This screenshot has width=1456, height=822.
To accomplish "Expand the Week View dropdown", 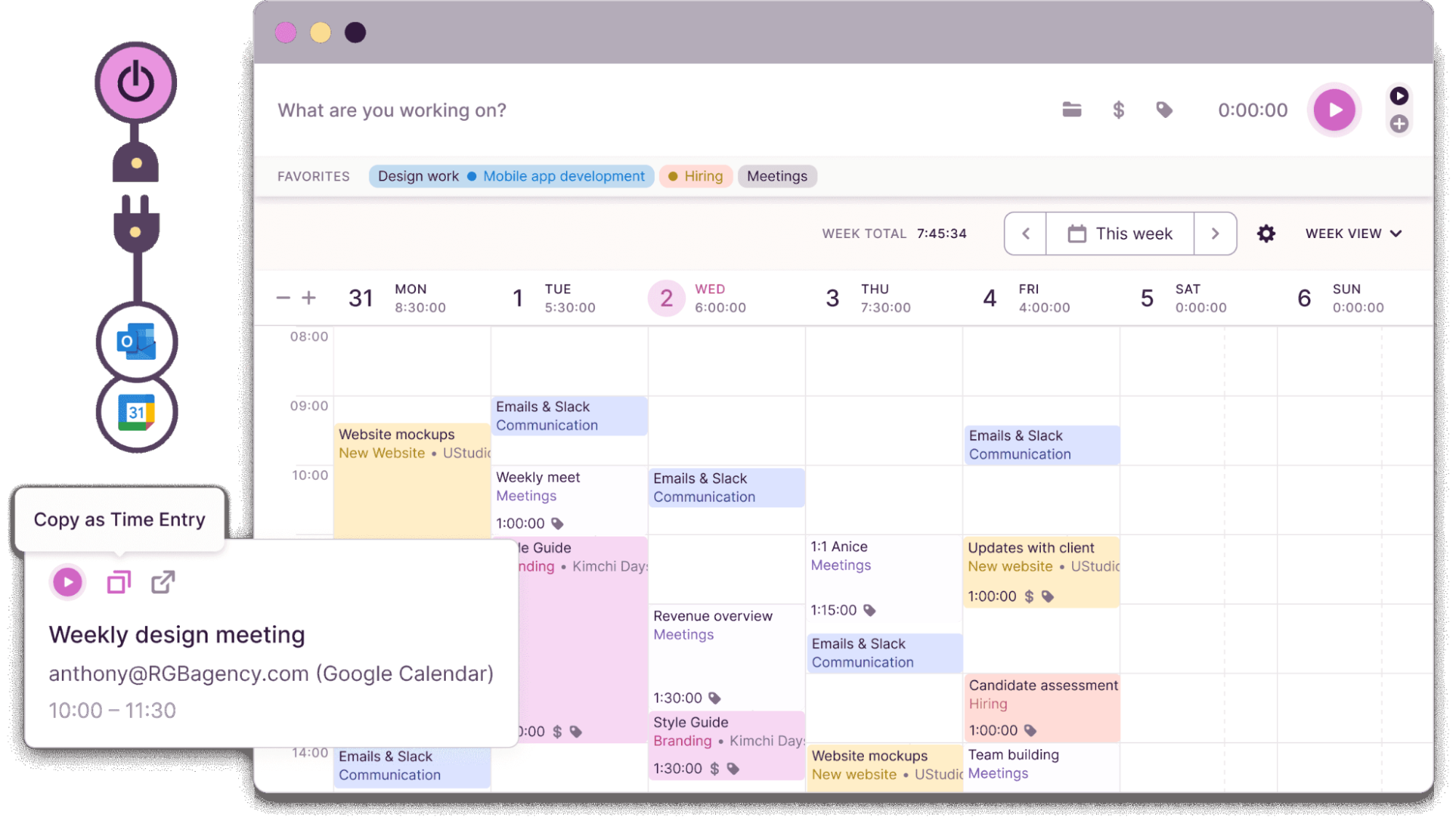I will [x=1353, y=234].
